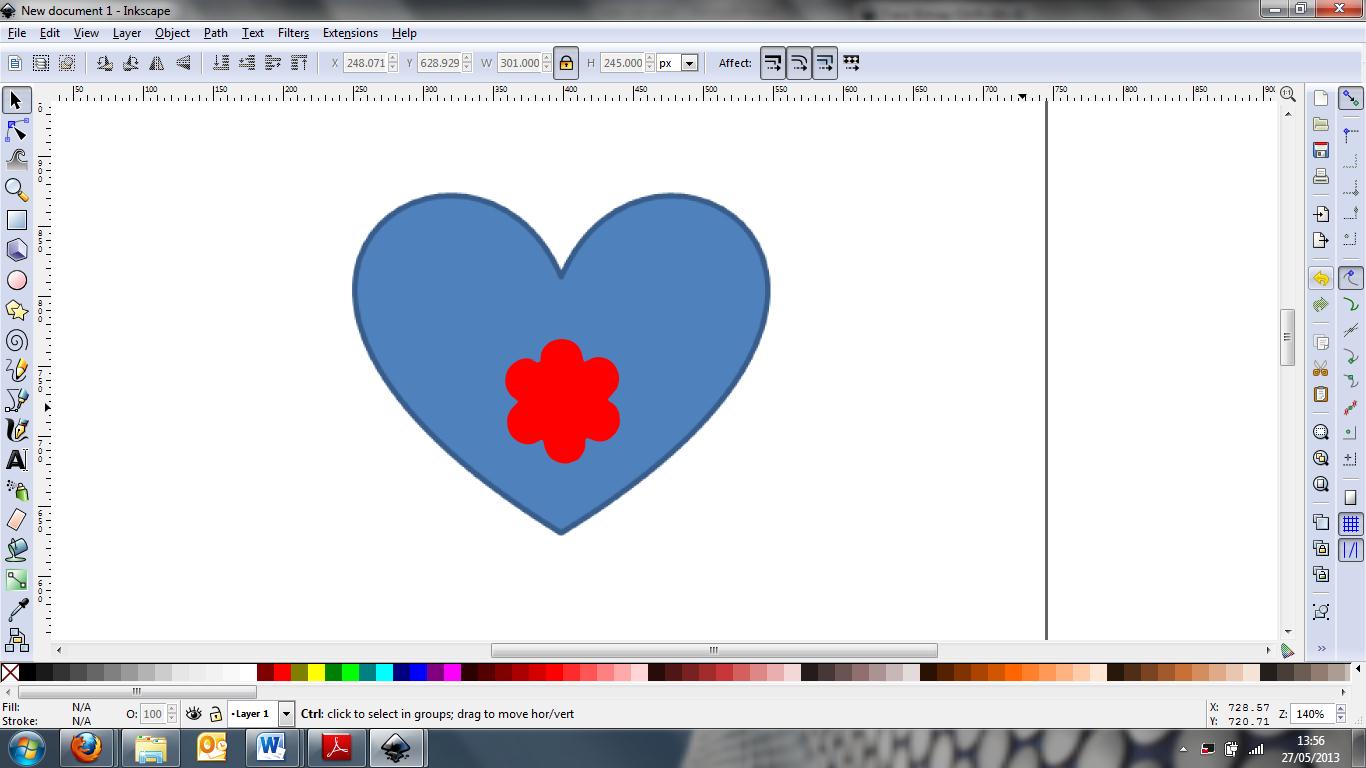Select the Zoom magnifier tool in toolbox
This screenshot has width=1366, height=768.
coord(16,189)
